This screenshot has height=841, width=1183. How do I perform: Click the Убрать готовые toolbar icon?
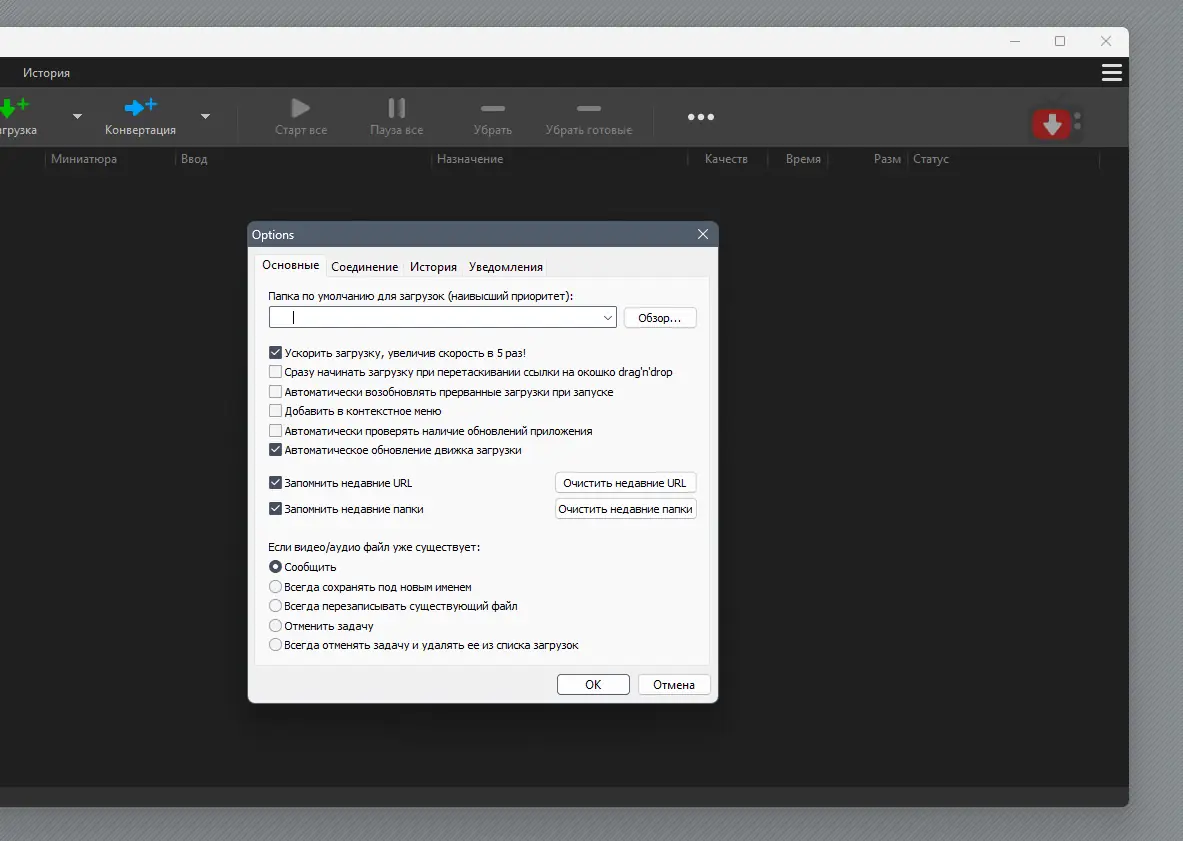(588, 107)
